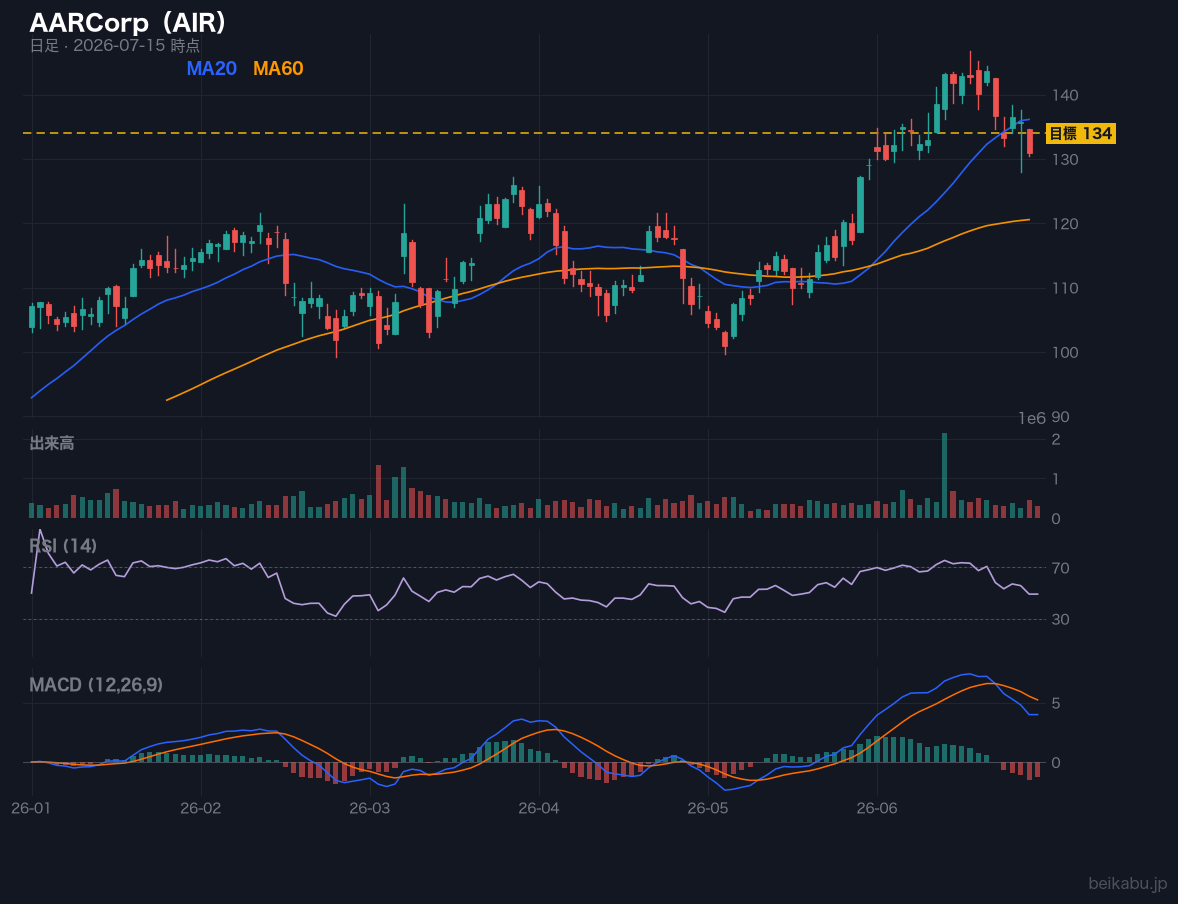The height and width of the screenshot is (904, 1178).
Task: Click volume axis label 1
Action: pyautogui.click(x=1056, y=479)
